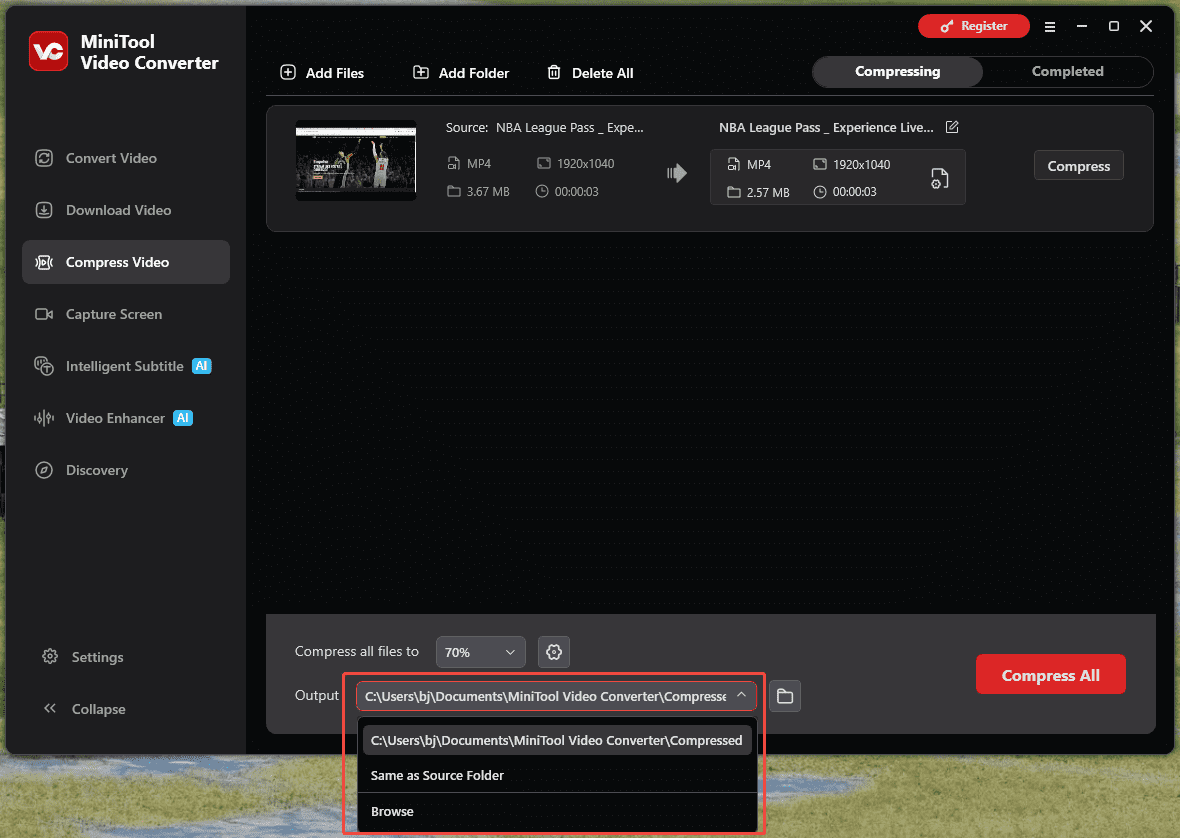
Task: Open the Discovery section
Action: coord(126,470)
